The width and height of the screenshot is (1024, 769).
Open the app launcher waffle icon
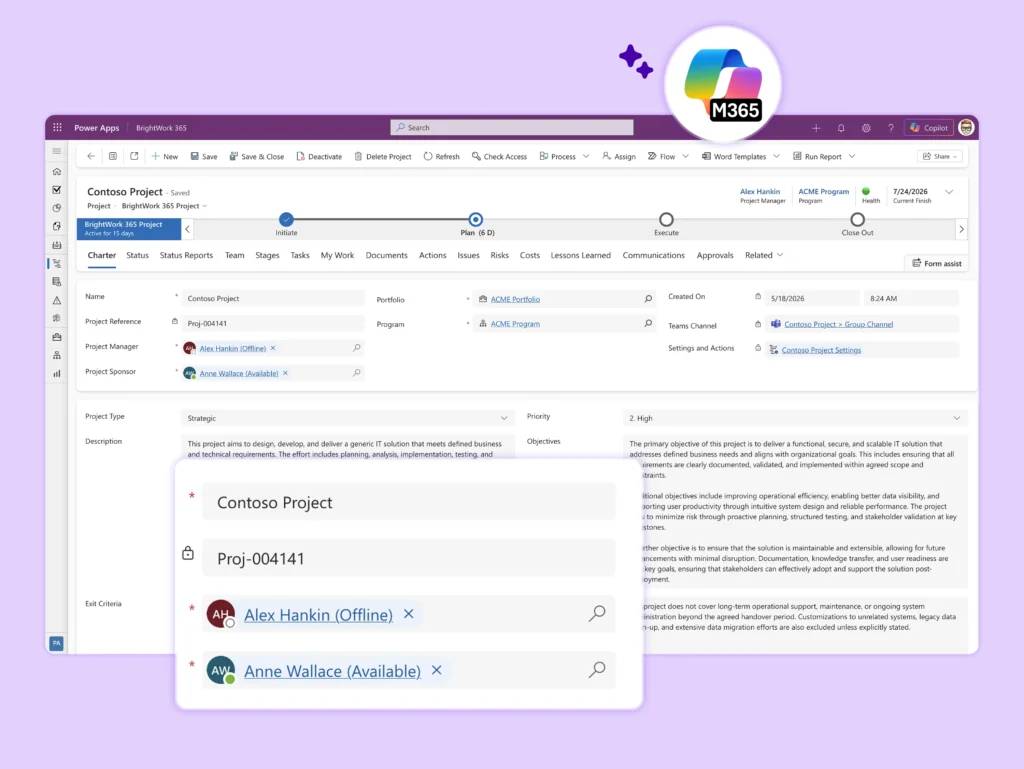point(57,127)
